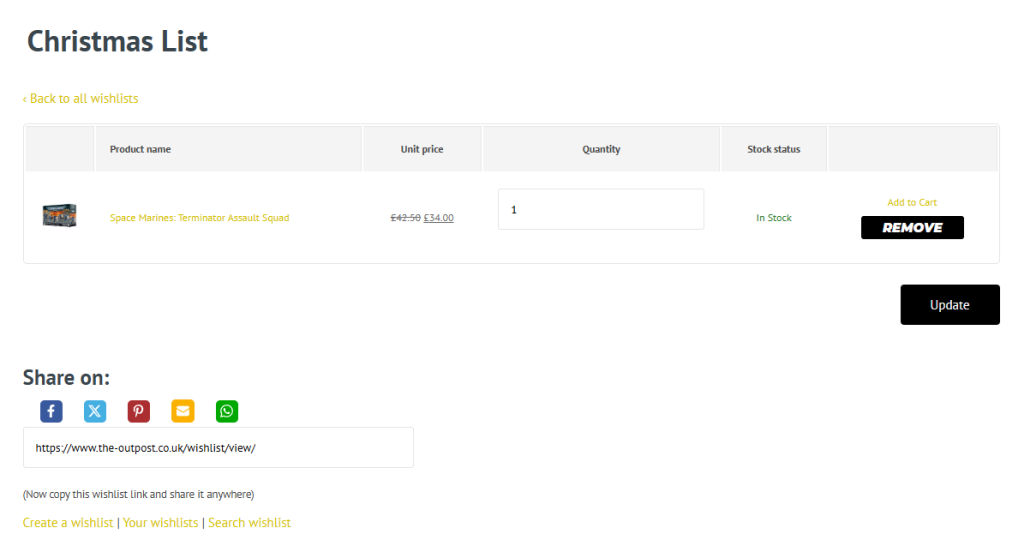The height and width of the screenshot is (546, 1024).
Task: Go to Your wishlists
Action: pos(160,523)
